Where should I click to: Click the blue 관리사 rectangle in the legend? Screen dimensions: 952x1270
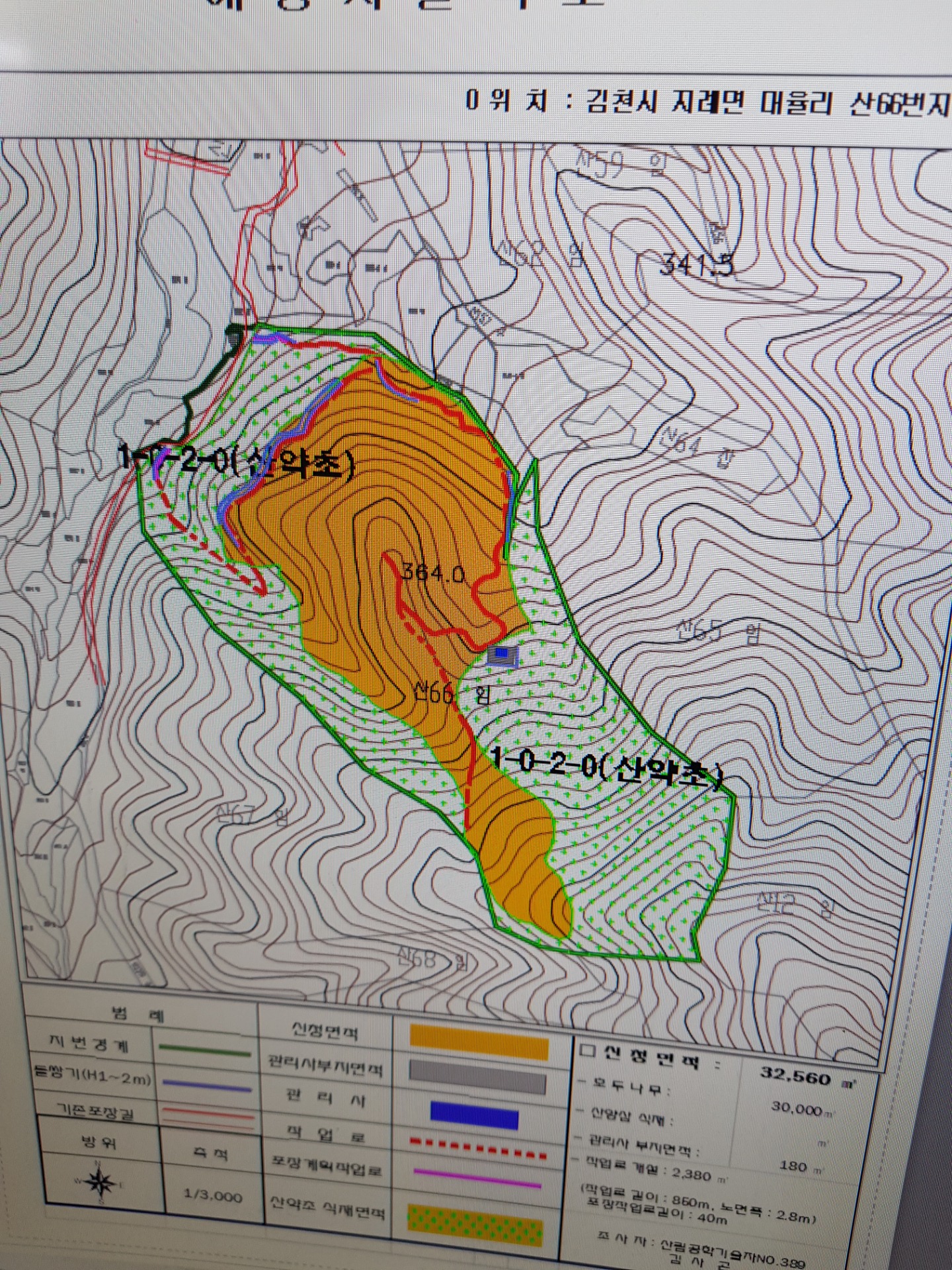pos(475,1115)
